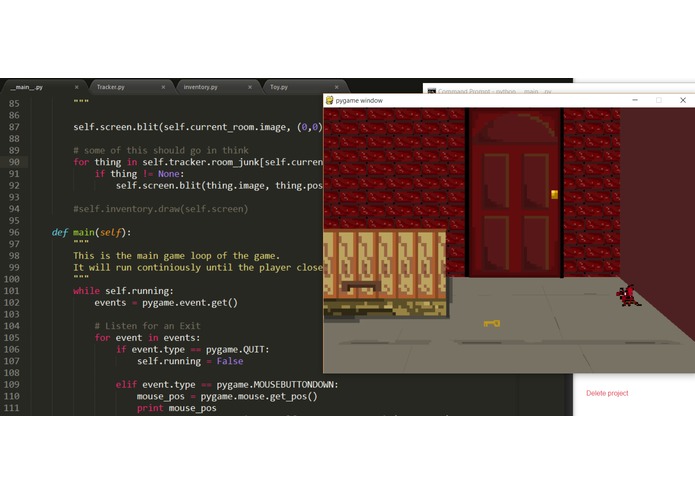
Task: Close the inventory.py tab
Action: [x=250, y=87]
